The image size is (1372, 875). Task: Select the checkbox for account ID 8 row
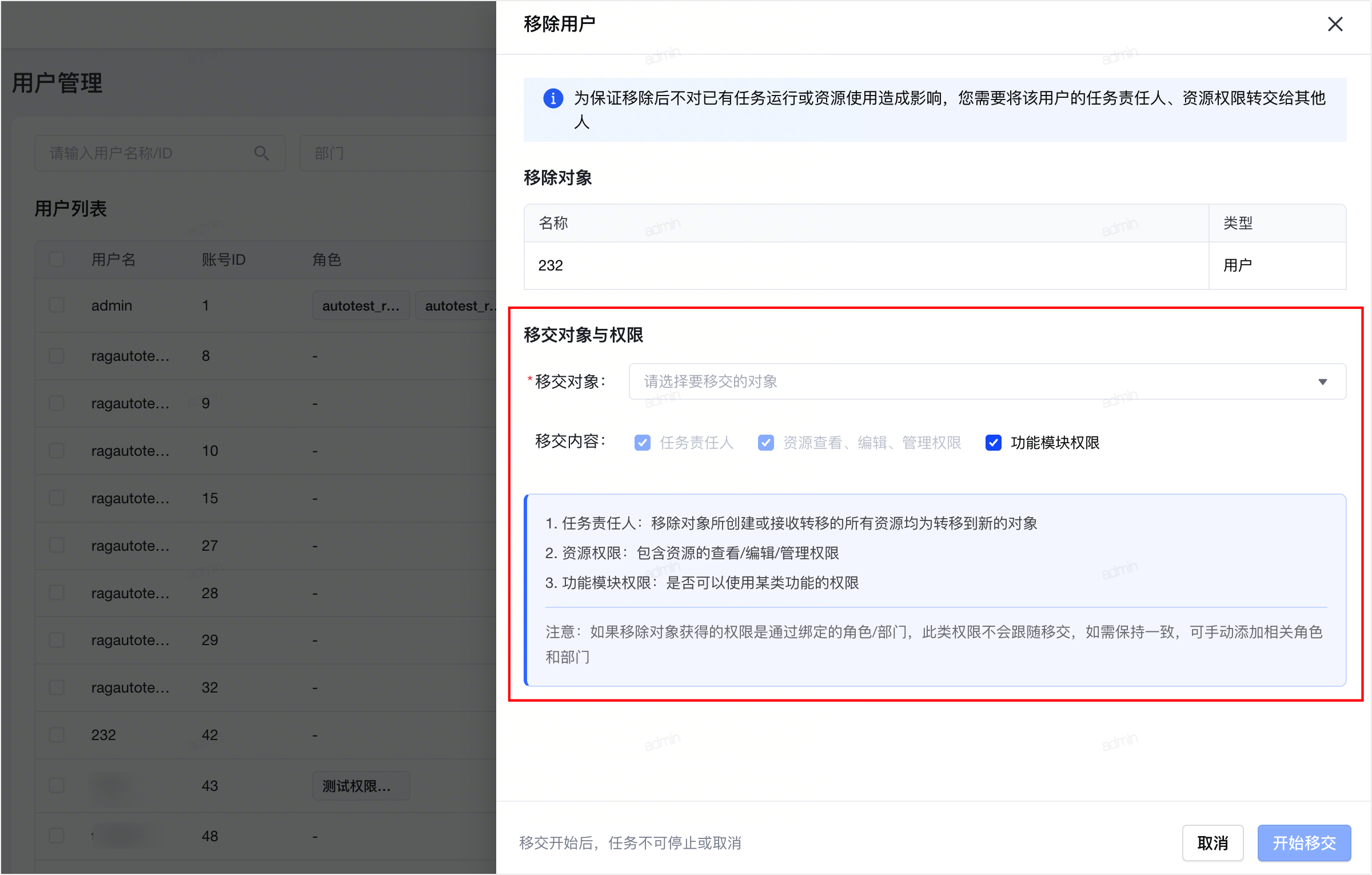57,356
